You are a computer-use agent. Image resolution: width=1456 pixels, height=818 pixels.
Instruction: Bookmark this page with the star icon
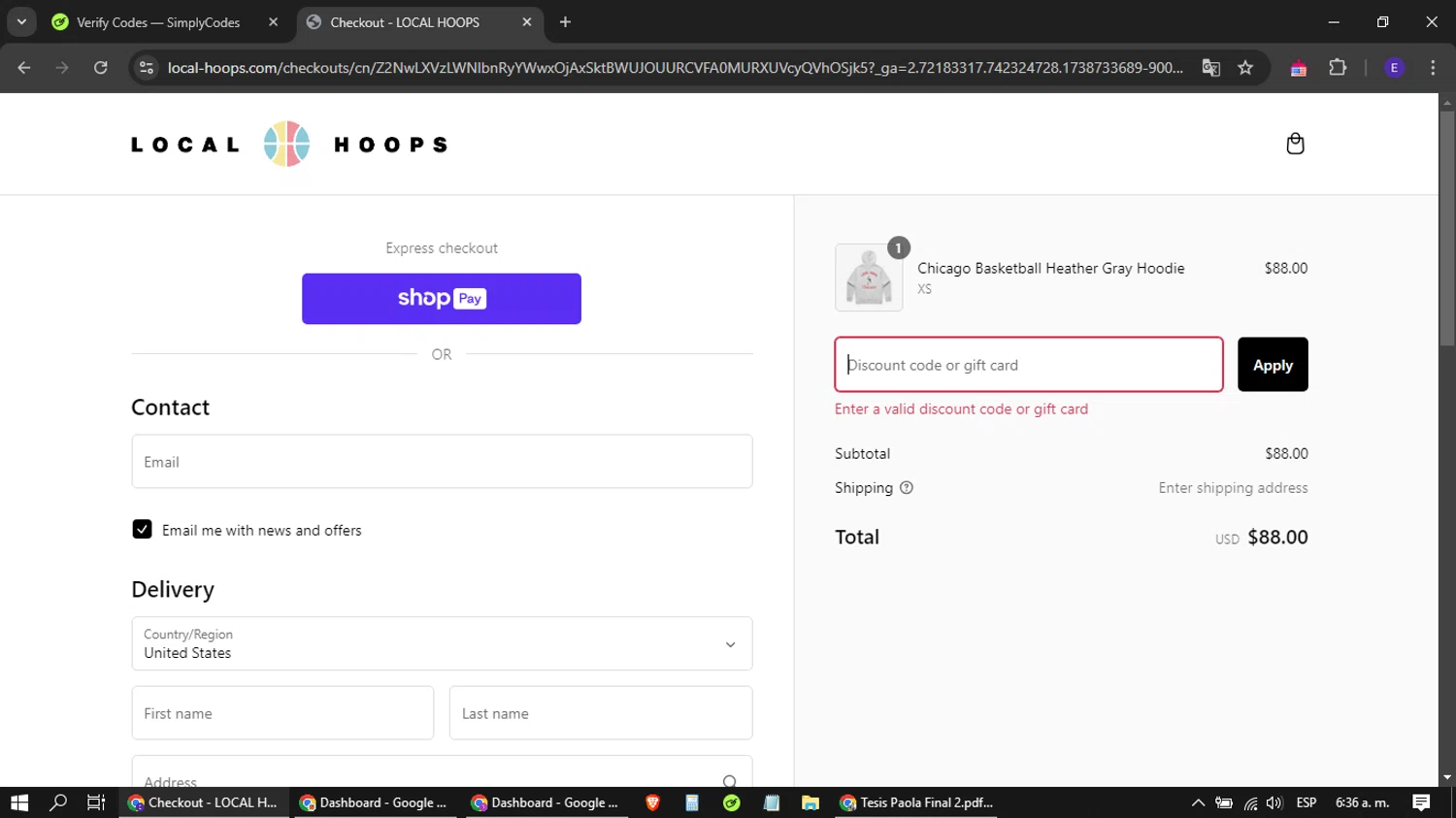pyautogui.click(x=1245, y=67)
